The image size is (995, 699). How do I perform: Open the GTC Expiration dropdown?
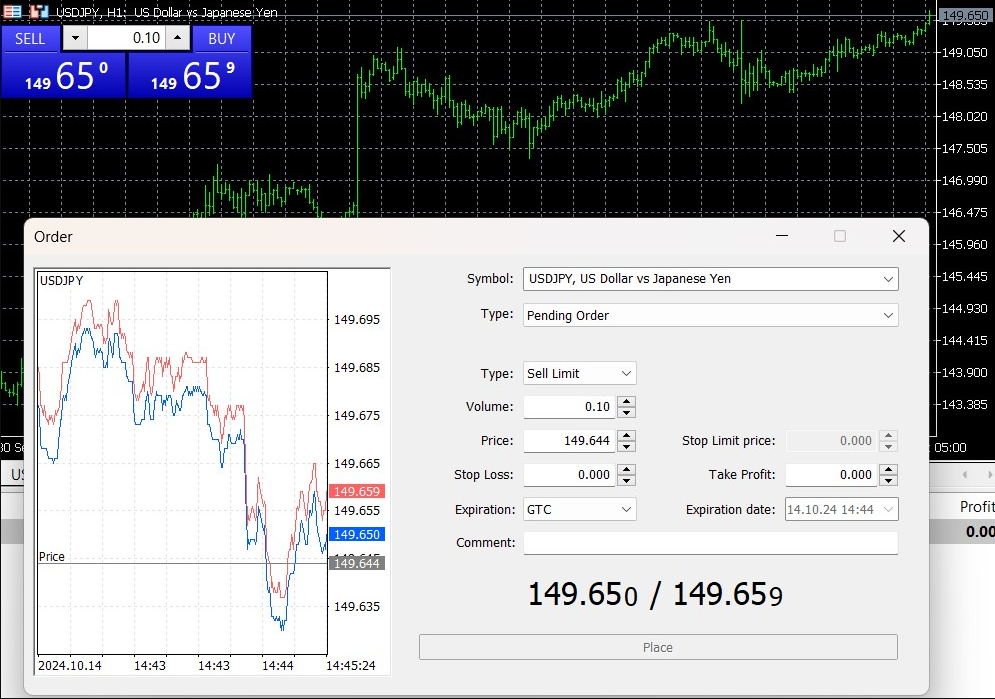pos(579,509)
